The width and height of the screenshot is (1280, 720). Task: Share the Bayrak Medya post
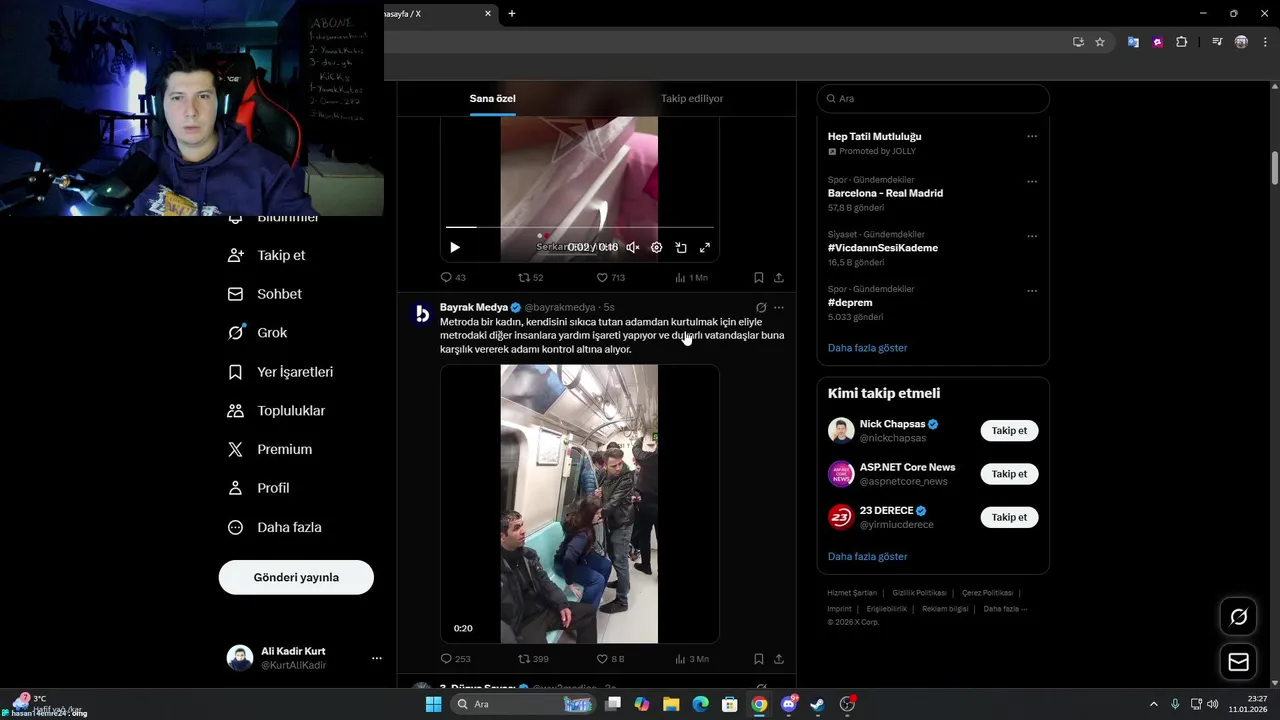(x=779, y=659)
